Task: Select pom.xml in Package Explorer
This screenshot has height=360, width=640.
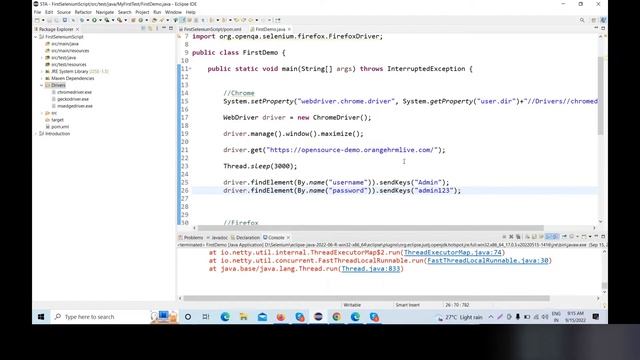Action: 57,127
